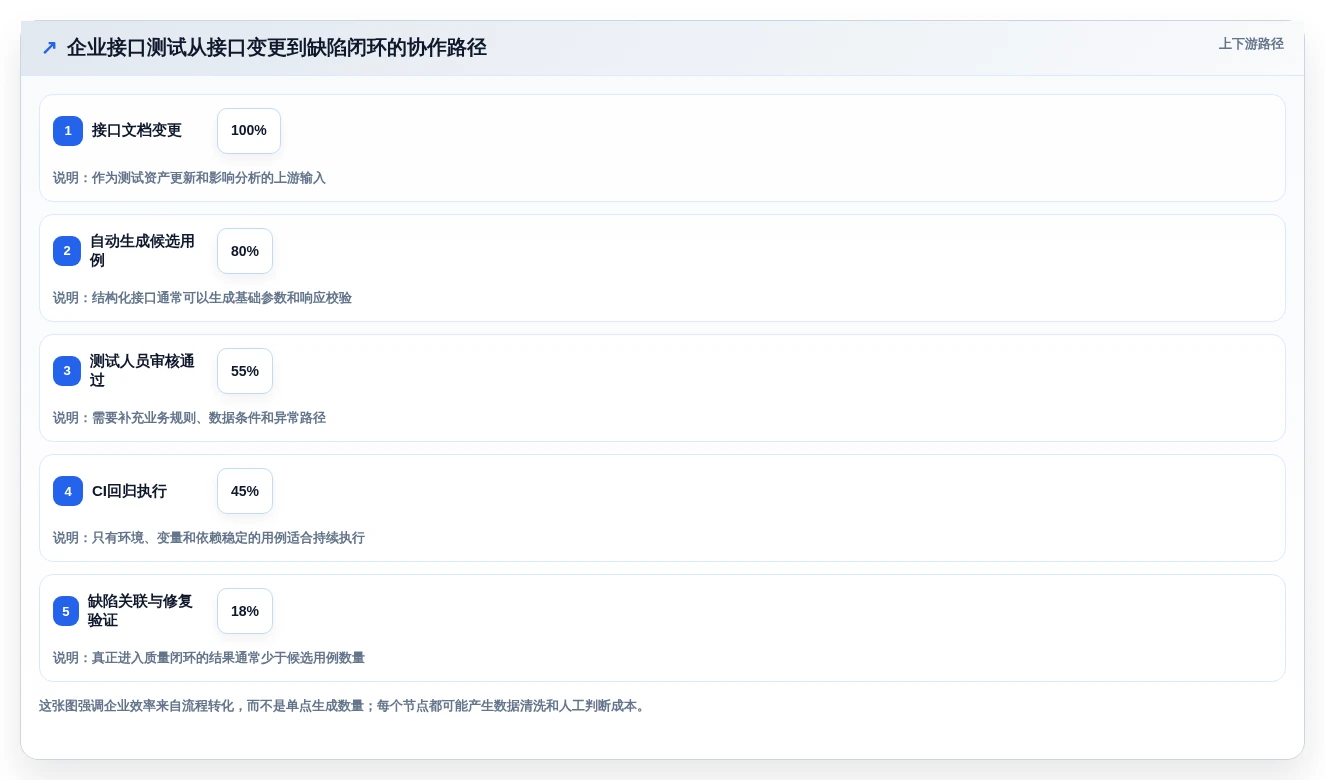
Task: Click the 自动生成候选用例 step label
Action: pyautogui.click(x=142, y=251)
